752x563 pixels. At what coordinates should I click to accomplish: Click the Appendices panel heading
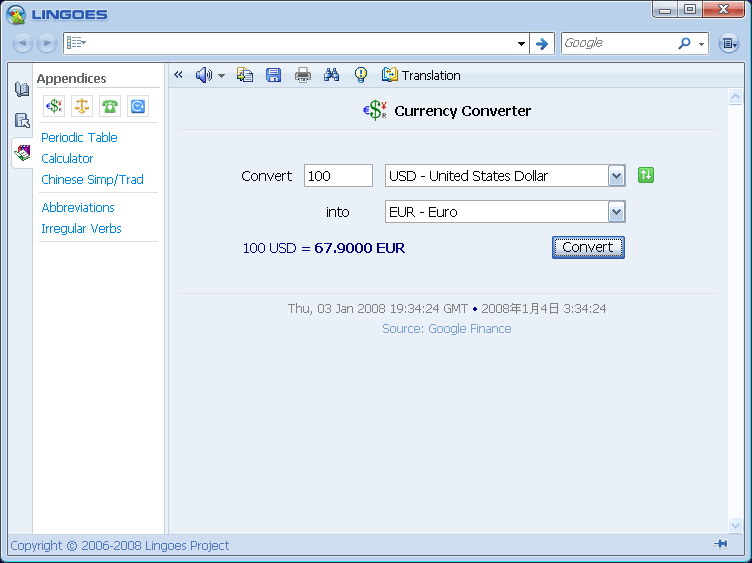(x=71, y=79)
